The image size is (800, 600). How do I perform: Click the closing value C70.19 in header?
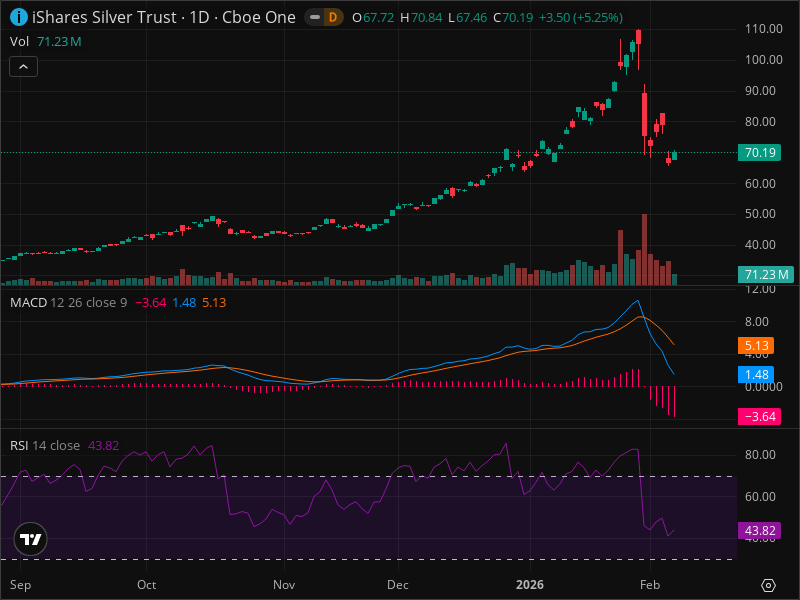[513, 18]
